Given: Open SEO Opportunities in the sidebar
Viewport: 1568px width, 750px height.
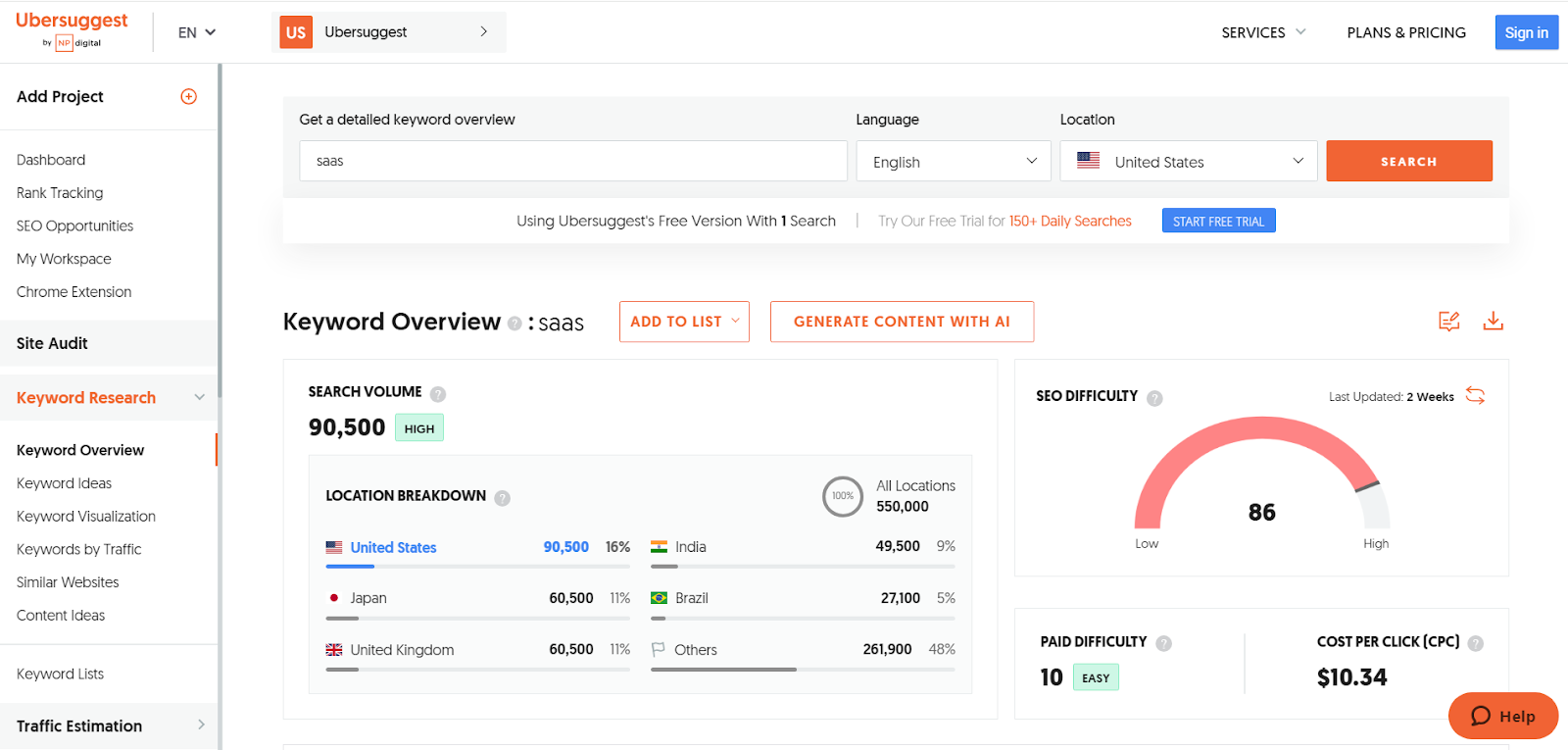Looking at the screenshot, I should point(74,225).
